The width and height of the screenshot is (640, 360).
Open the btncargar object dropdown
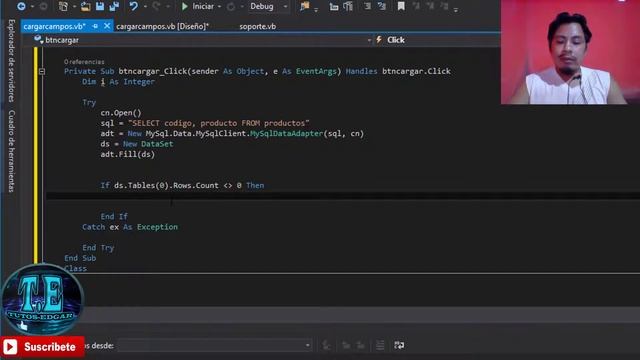pyautogui.click(x=203, y=40)
